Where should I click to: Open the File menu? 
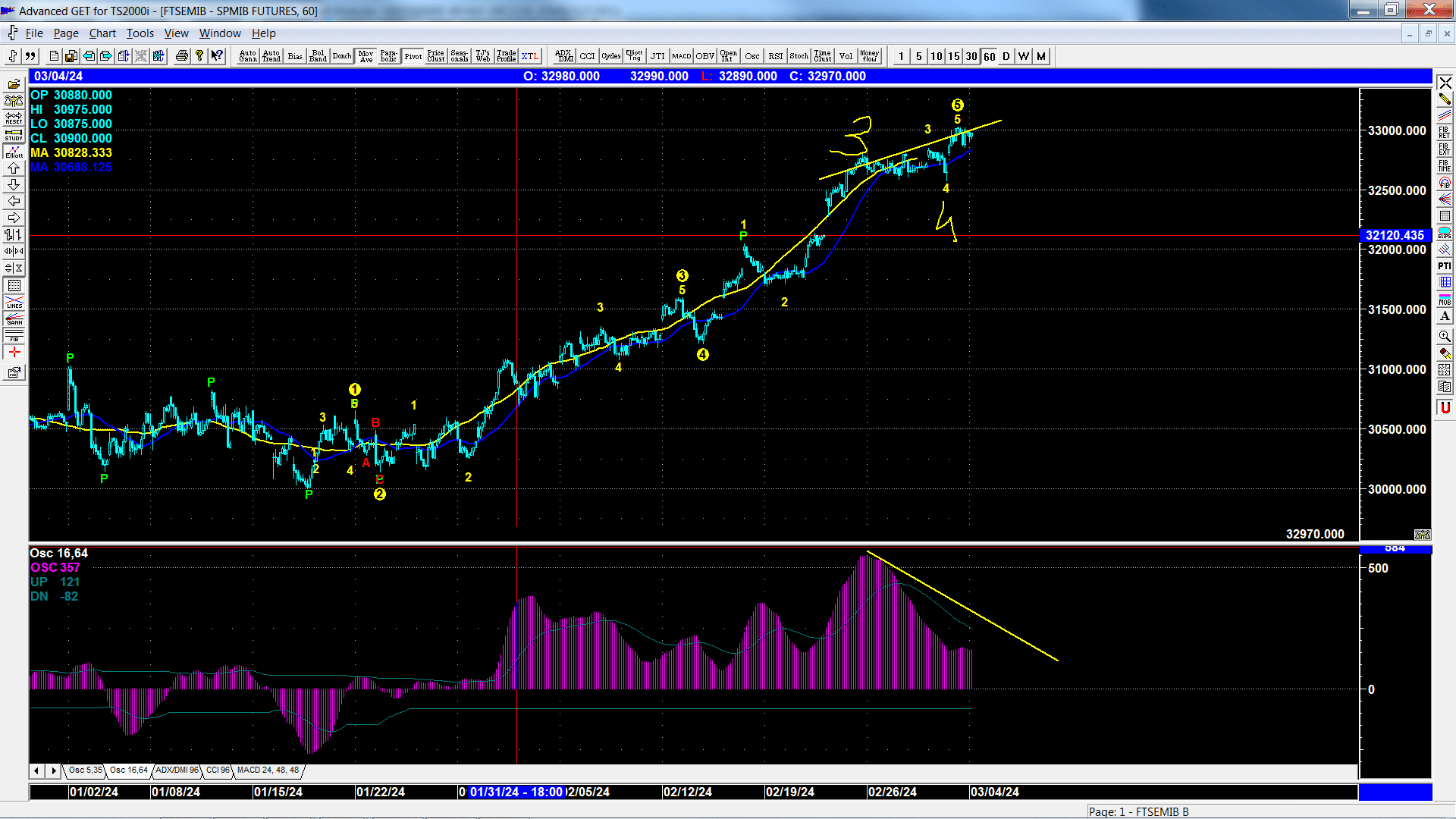coord(34,33)
